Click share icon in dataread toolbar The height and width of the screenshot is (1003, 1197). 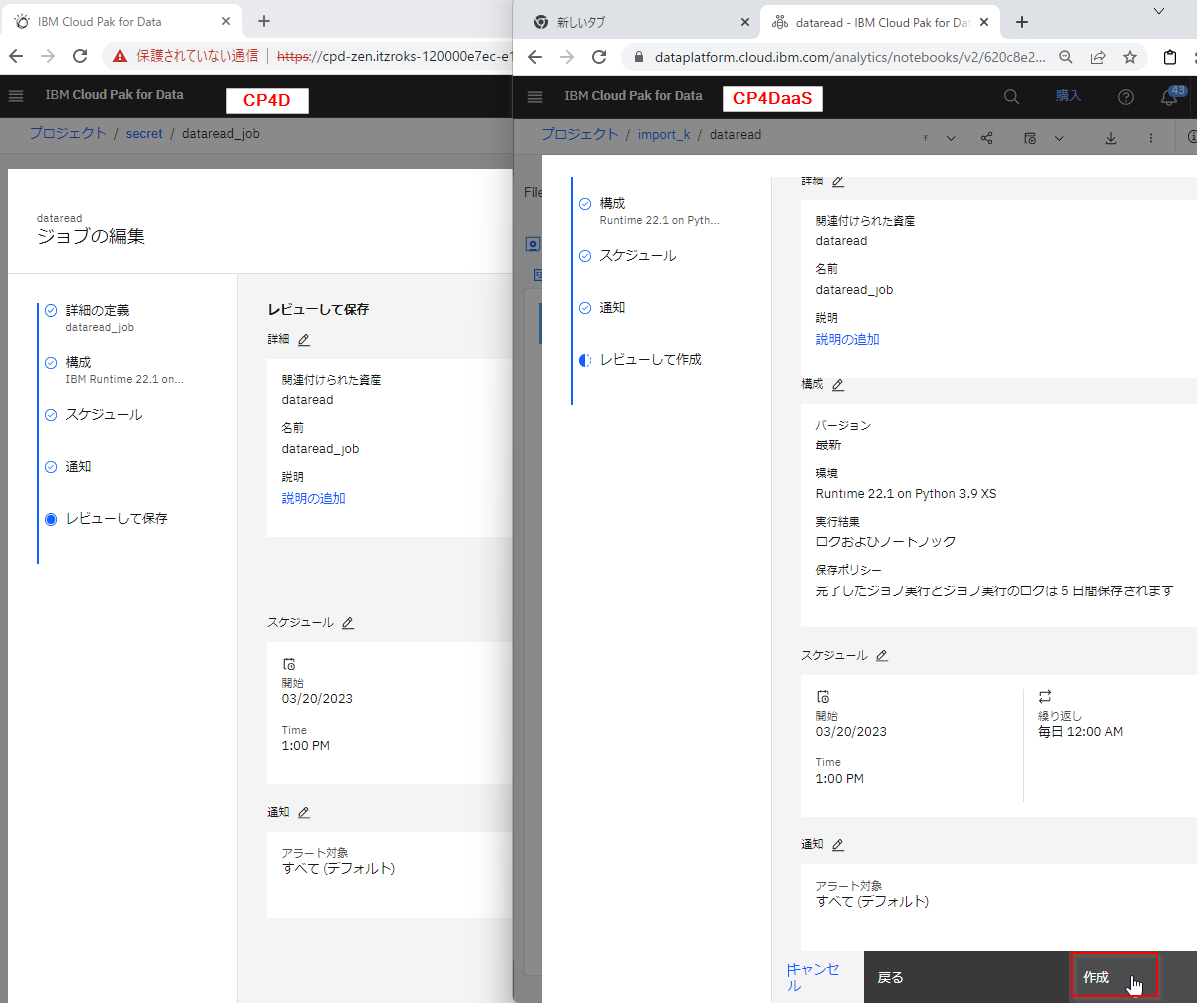pyautogui.click(x=986, y=138)
